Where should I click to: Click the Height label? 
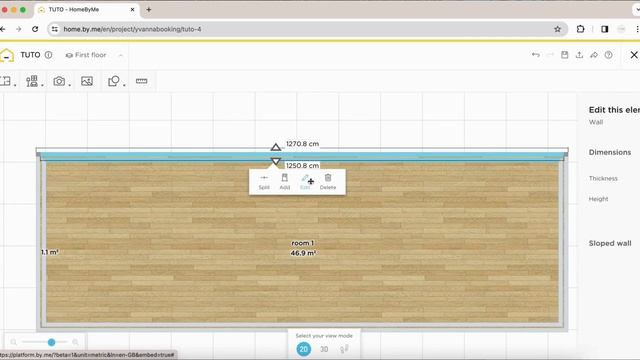tap(598, 199)
